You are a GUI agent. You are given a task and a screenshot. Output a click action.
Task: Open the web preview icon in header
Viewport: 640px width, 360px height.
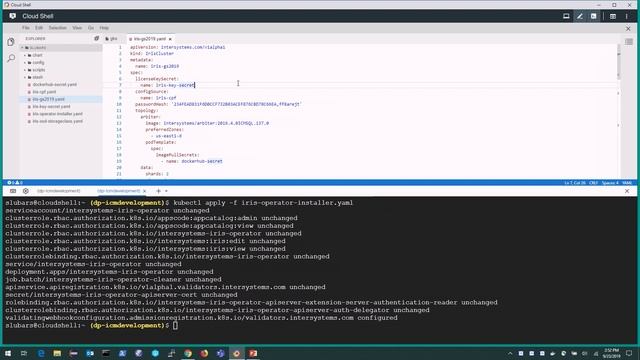click(x=566, y=16)
